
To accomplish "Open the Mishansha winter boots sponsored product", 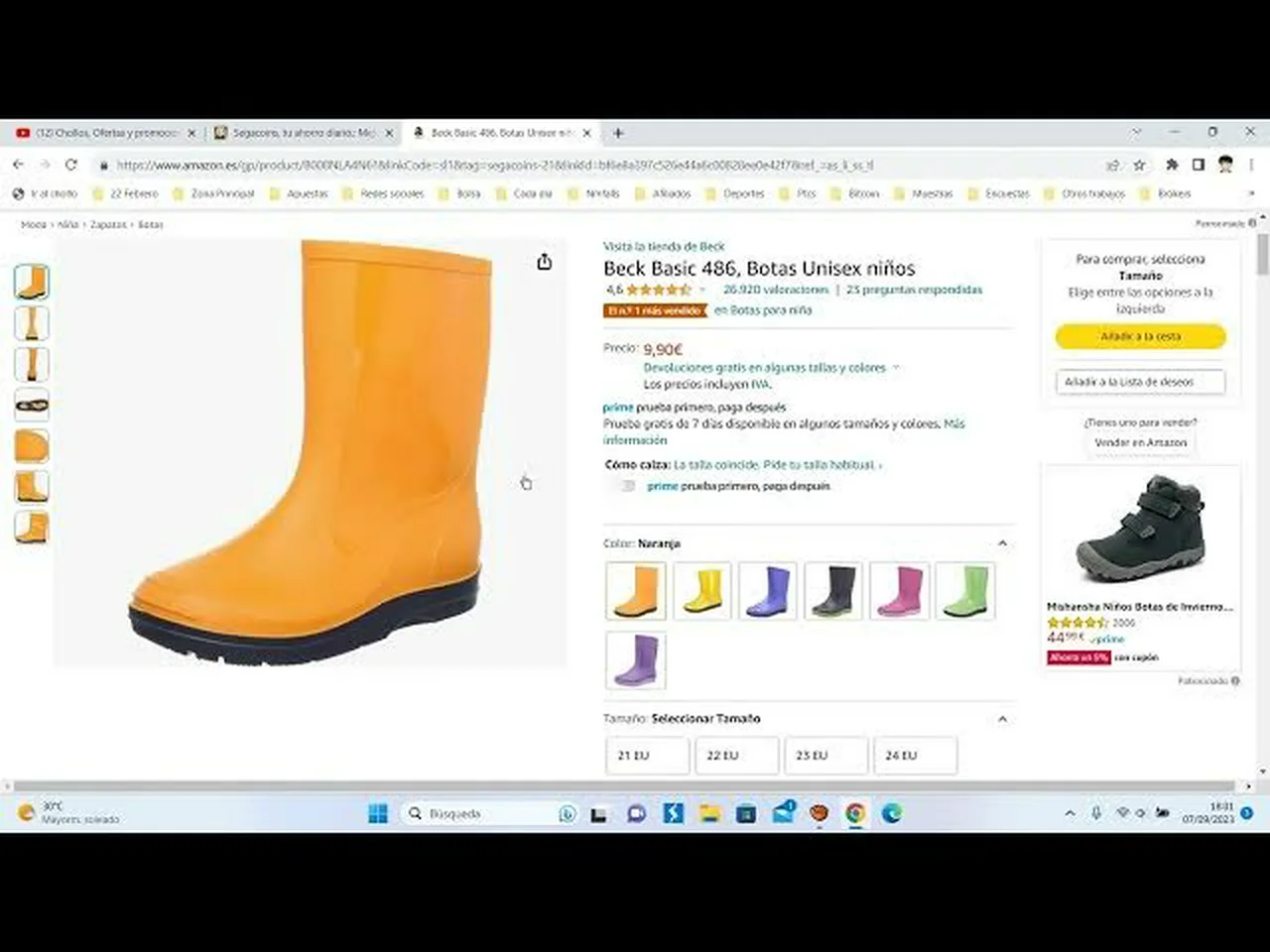I will (x=1140, y=568).
